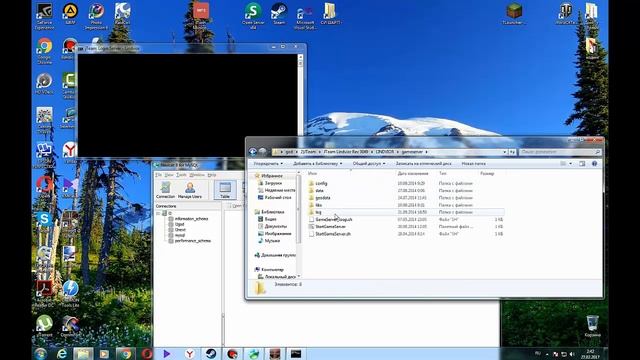640x360 pixels.
Task: Sort by Тип column header
Action: click(x=443, y=173)
